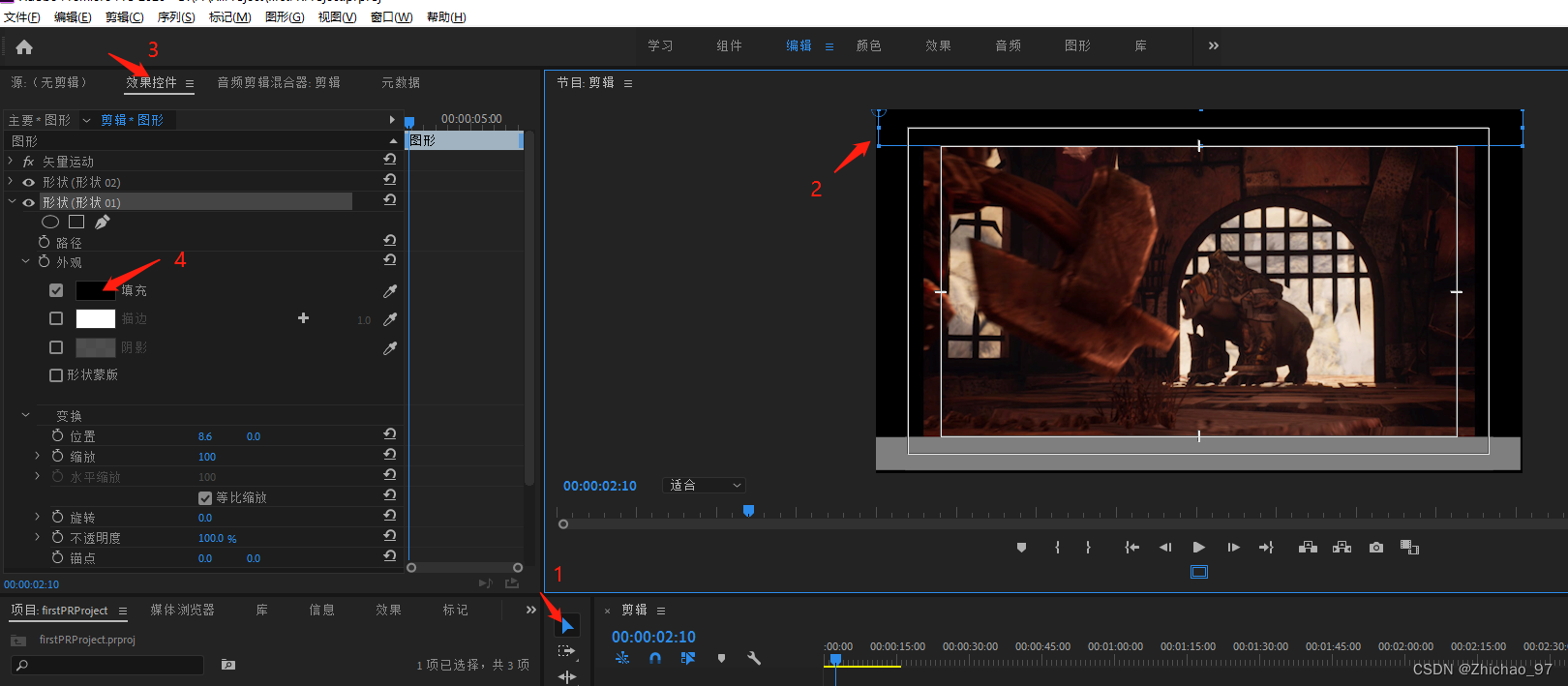Reset the 形状 02 effect
This screenshot has height=686, width=1568.
pyautogui.click(x=389, y=180)
